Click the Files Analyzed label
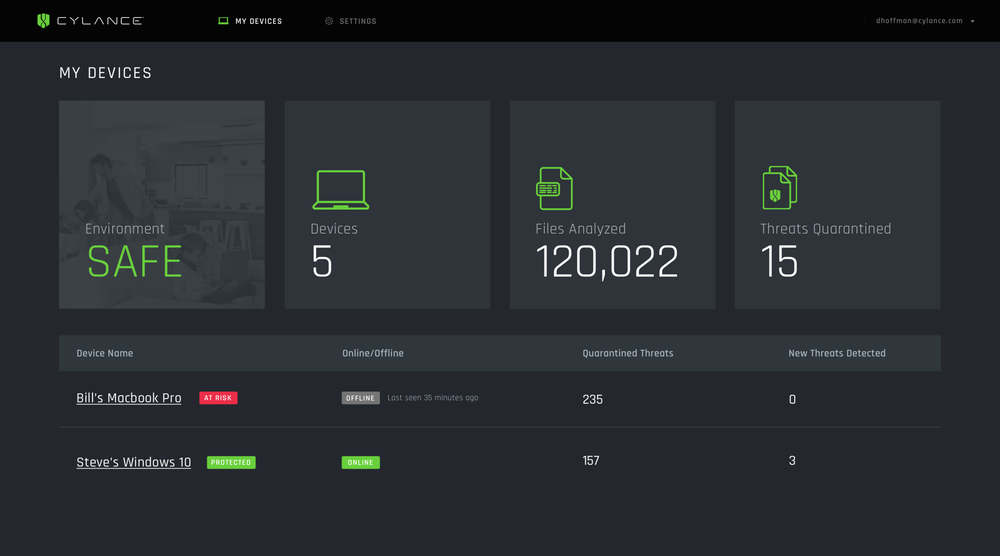 tap(580, 229)
